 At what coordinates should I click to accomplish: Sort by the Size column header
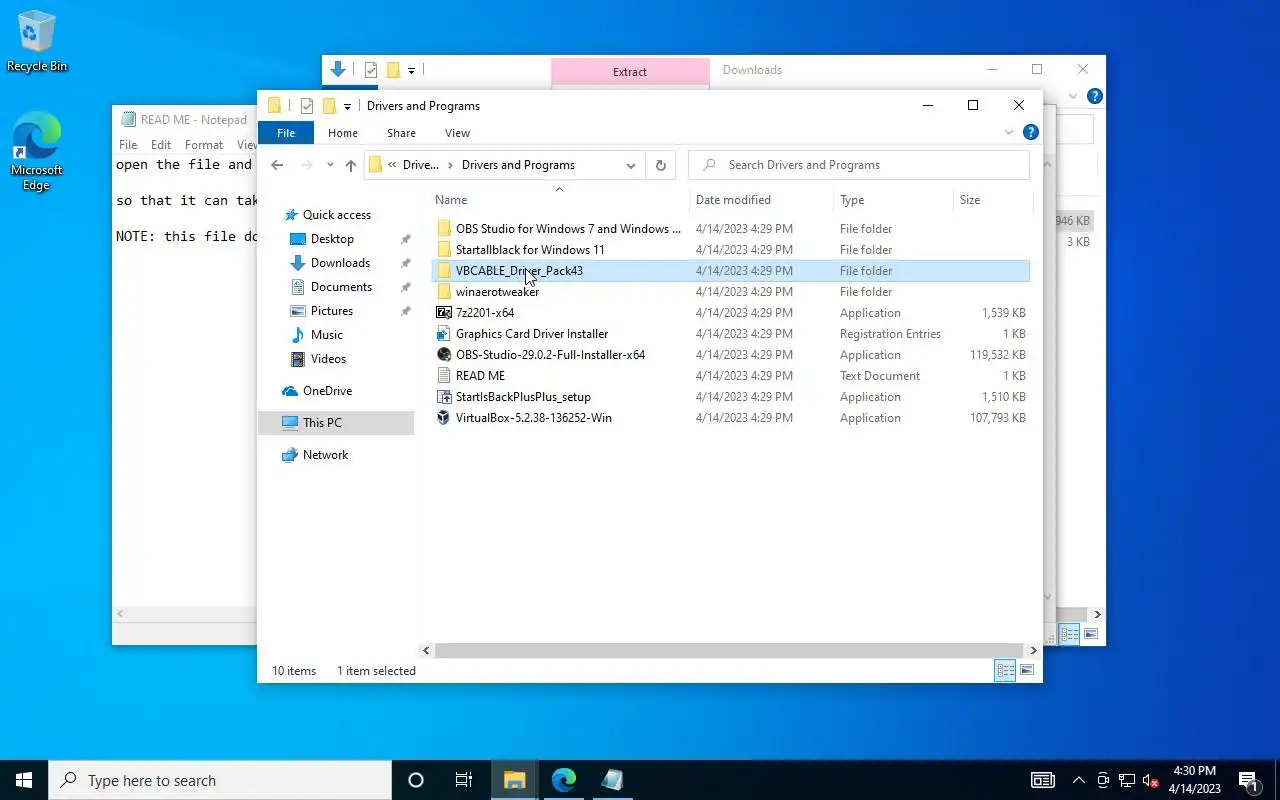coord(991,200)
